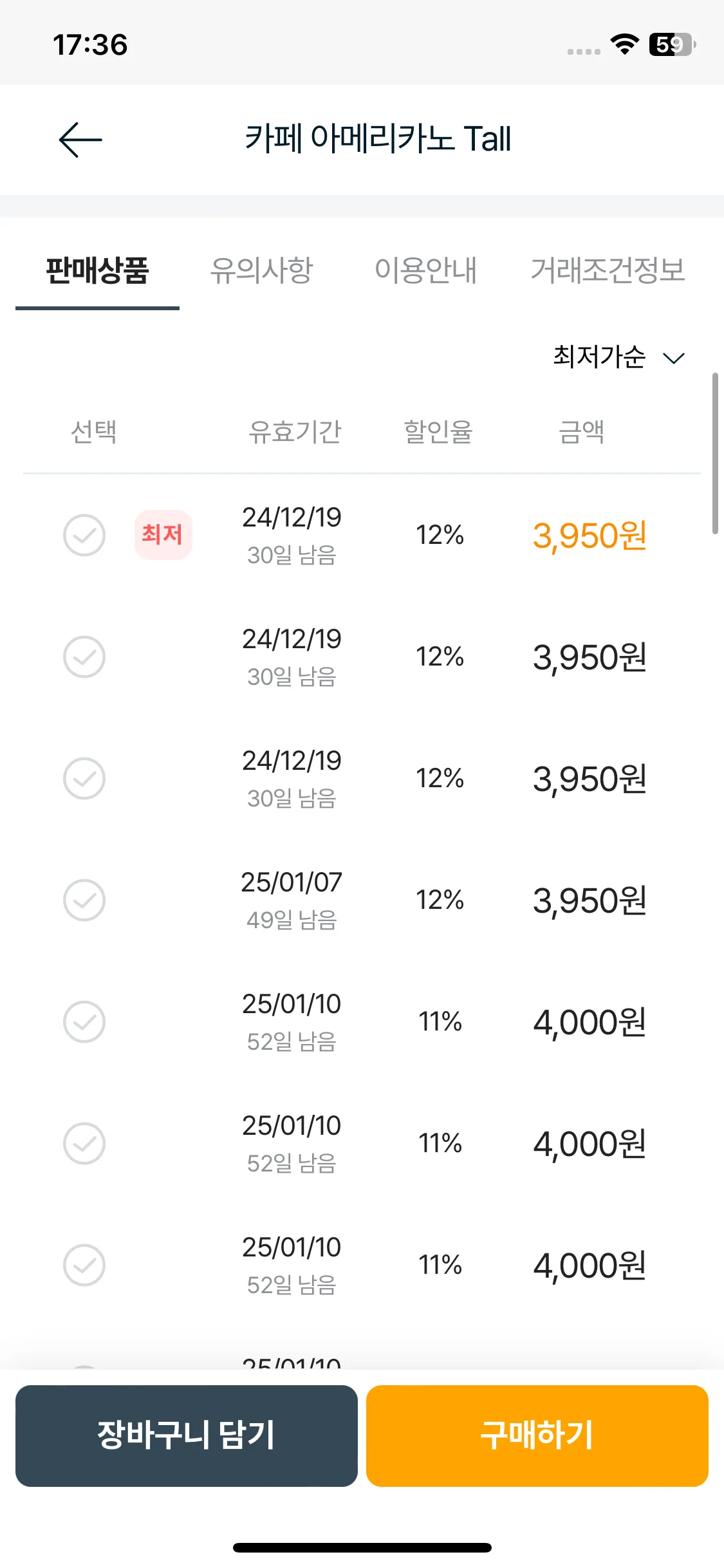The image size is (724, 1568).
Task: Tap the 할인율 column header
Action: (x=438, y=431)
